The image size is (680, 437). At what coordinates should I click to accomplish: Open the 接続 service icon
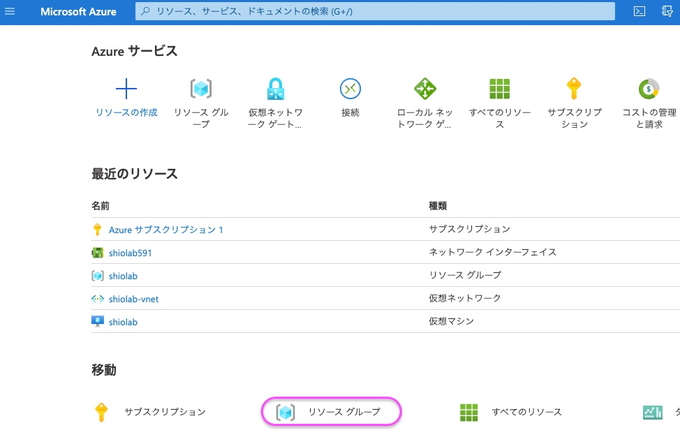tap(350, 88)
